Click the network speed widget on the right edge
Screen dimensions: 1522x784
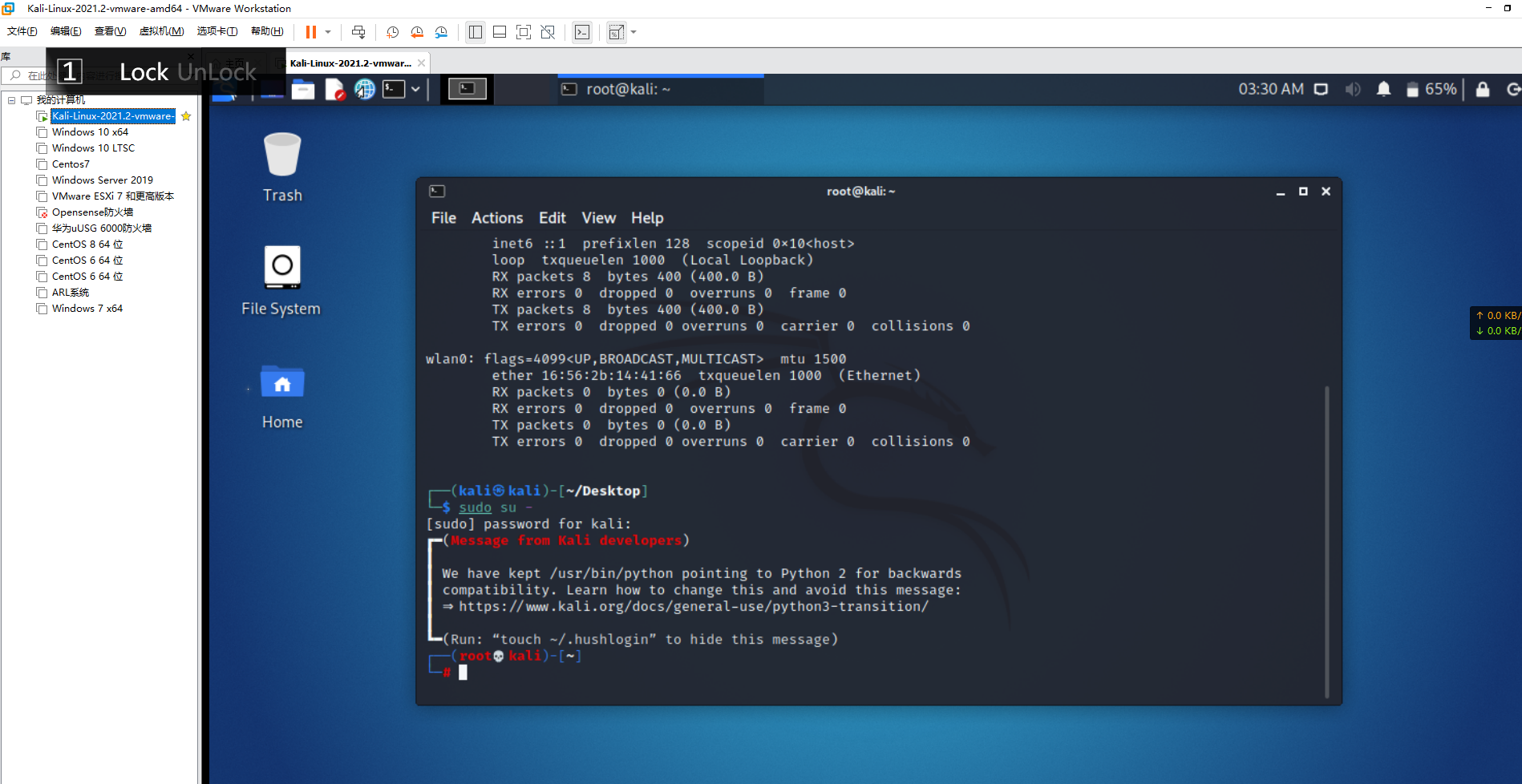[x=1496, y=323]
